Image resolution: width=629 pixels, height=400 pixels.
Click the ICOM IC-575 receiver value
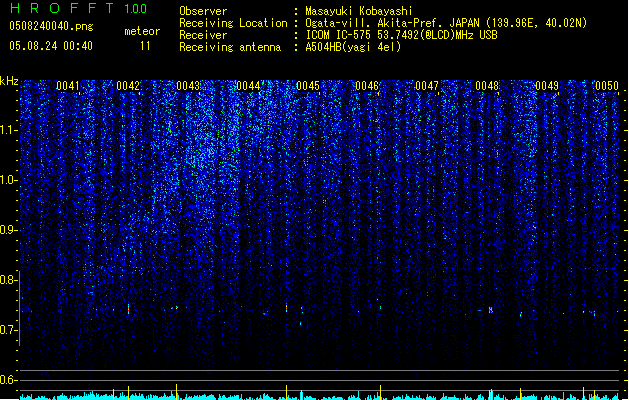pyautogui.click(x=402, y=35)
